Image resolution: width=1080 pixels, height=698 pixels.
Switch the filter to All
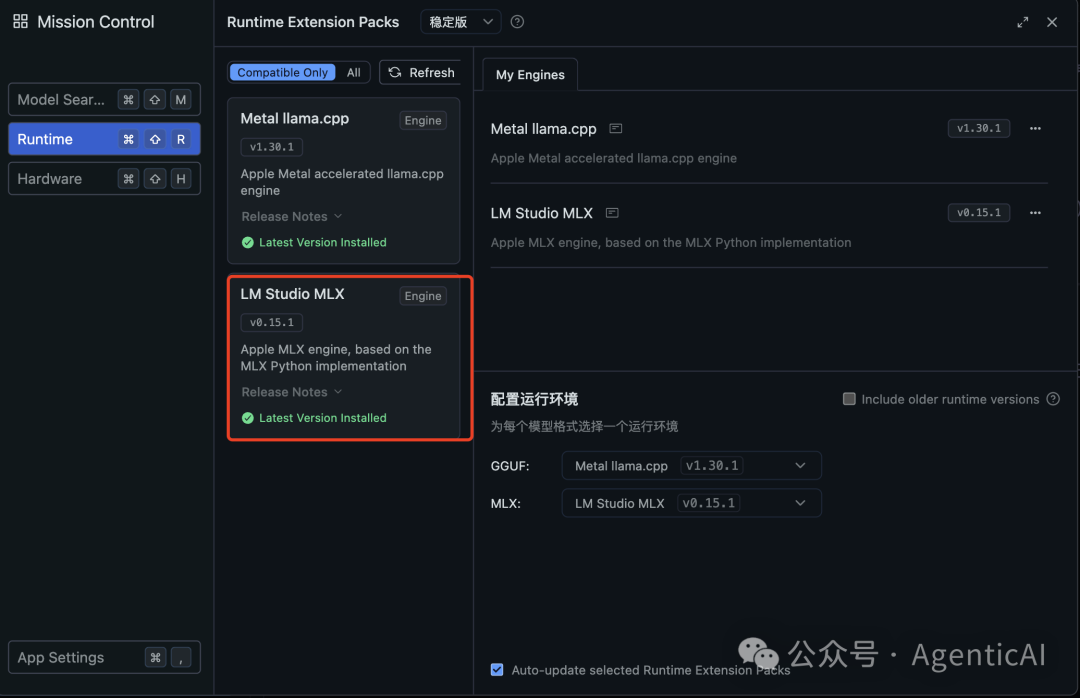[x=353, y=72]
